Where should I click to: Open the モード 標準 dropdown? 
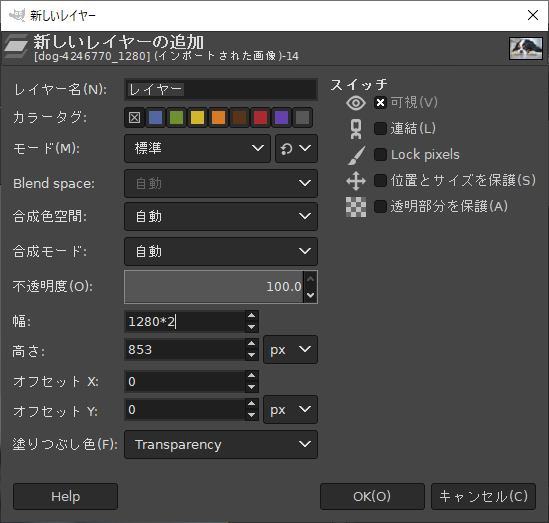[x=197, y=148]
